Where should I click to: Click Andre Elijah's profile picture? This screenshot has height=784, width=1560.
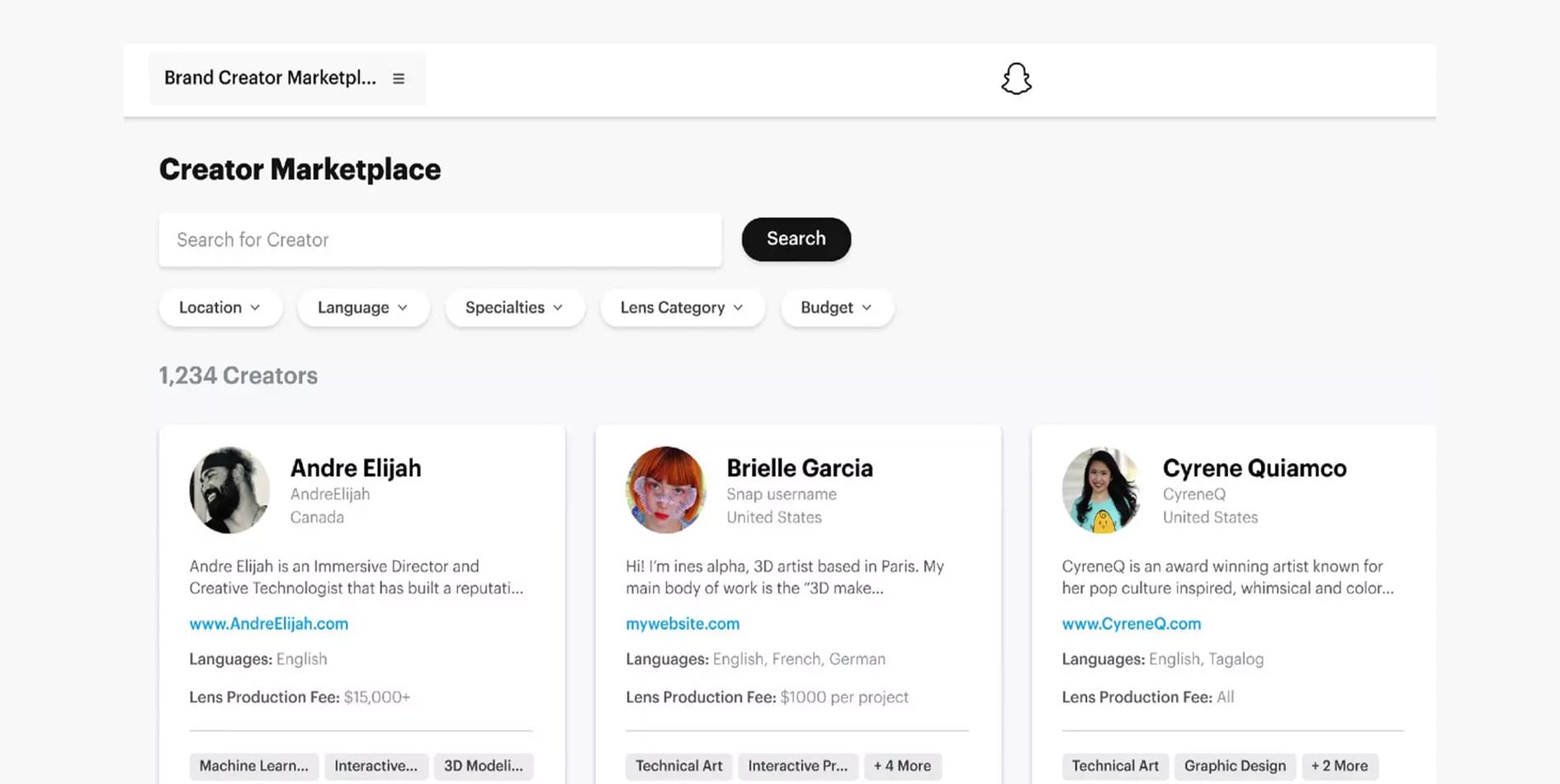point(229,490)
